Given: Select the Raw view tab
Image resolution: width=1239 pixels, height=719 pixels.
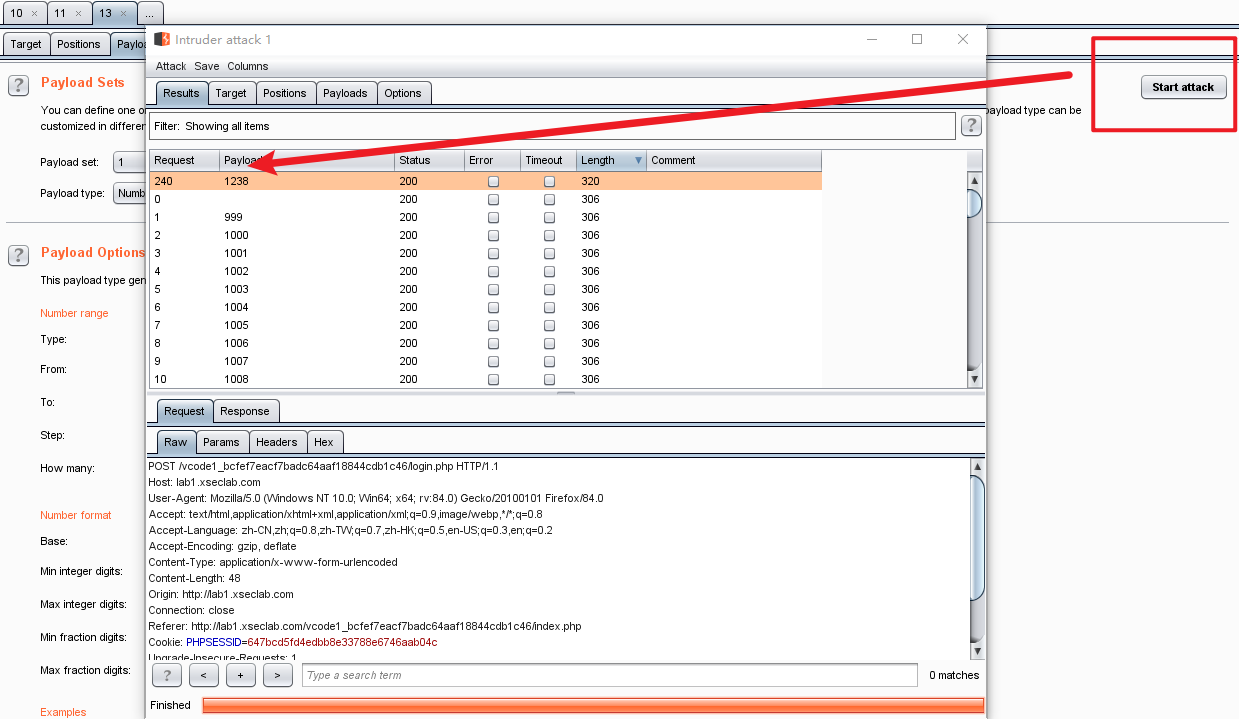Looking at the screenshot, I should [176, 442].
